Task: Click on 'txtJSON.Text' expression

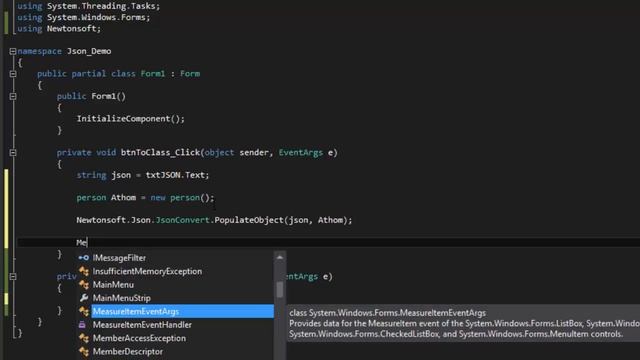Action: [x=177, y=175]
